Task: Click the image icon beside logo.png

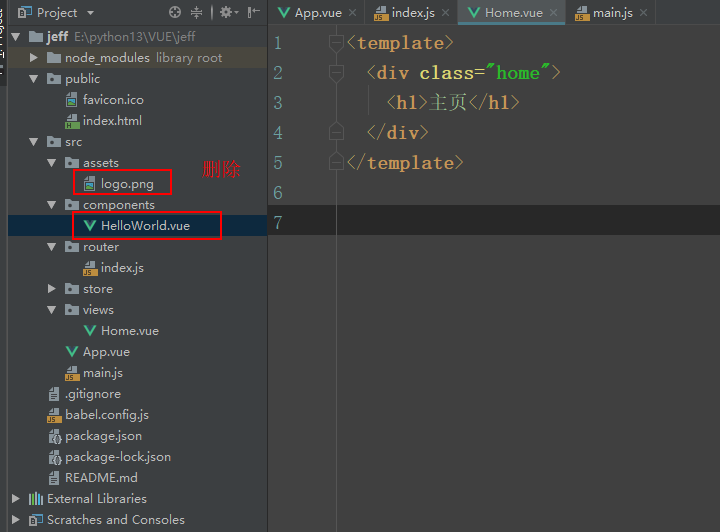Action: [x=90, y=184]
